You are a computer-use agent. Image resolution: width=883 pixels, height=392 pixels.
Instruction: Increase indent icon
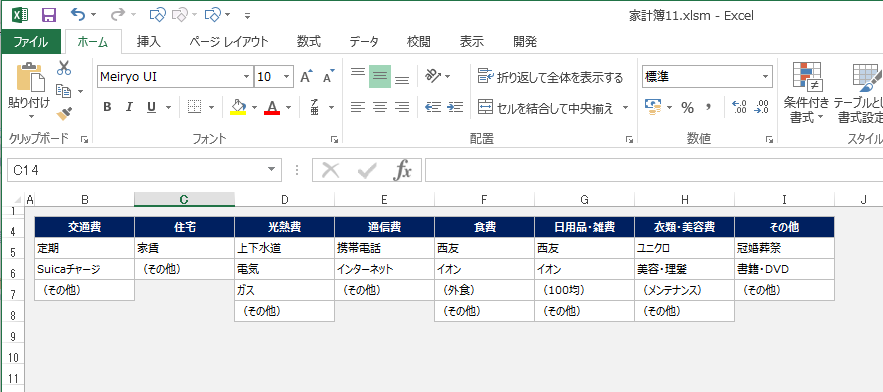tap(455, 107)
